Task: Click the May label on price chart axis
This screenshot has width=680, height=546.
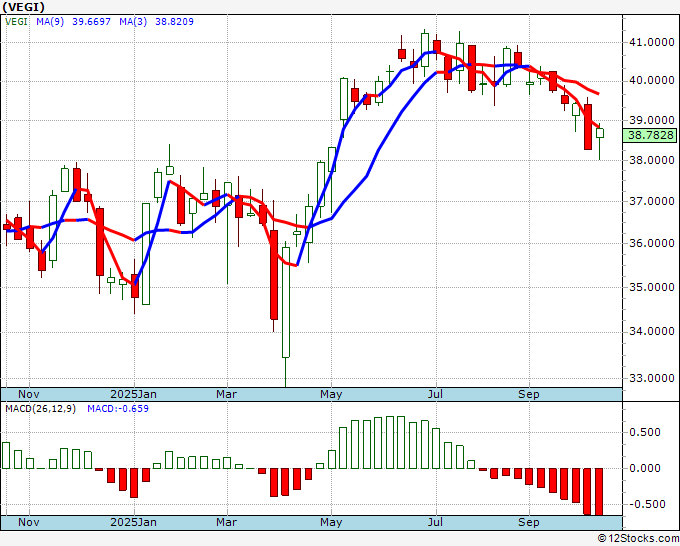Action: click(331, 394)
